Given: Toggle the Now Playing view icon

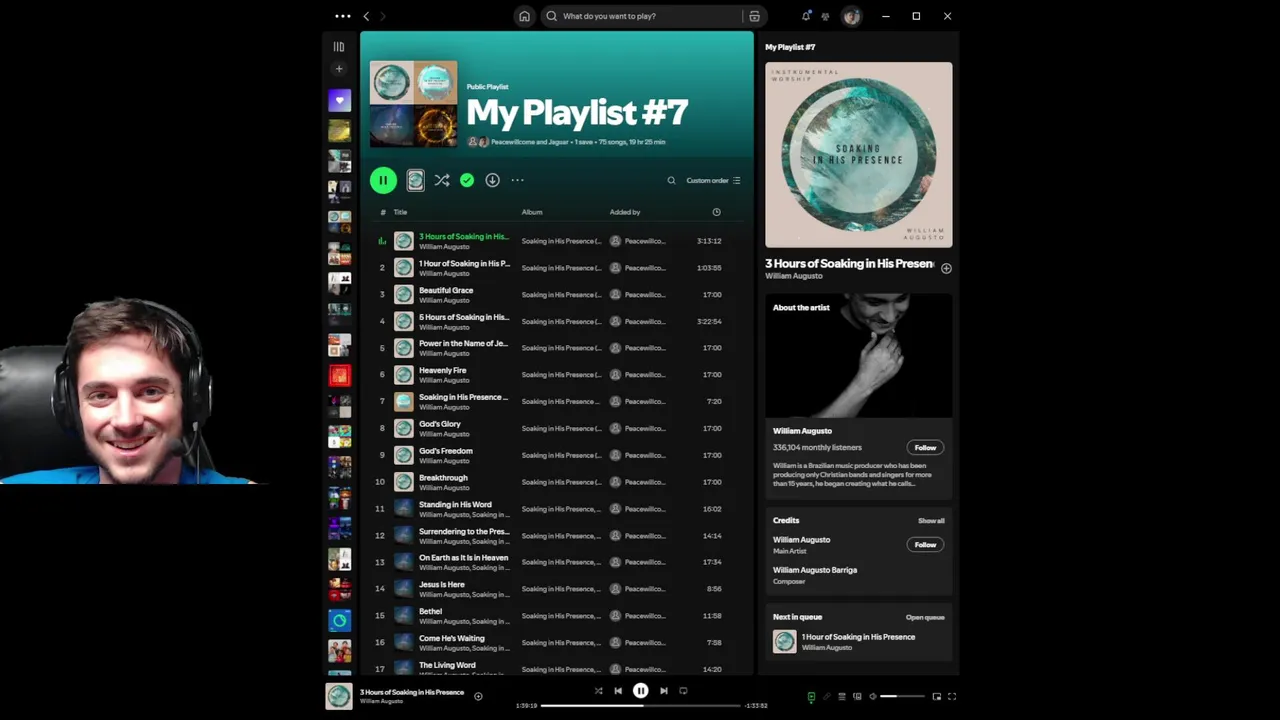Looking at the screenshot, I should [811, 697].
